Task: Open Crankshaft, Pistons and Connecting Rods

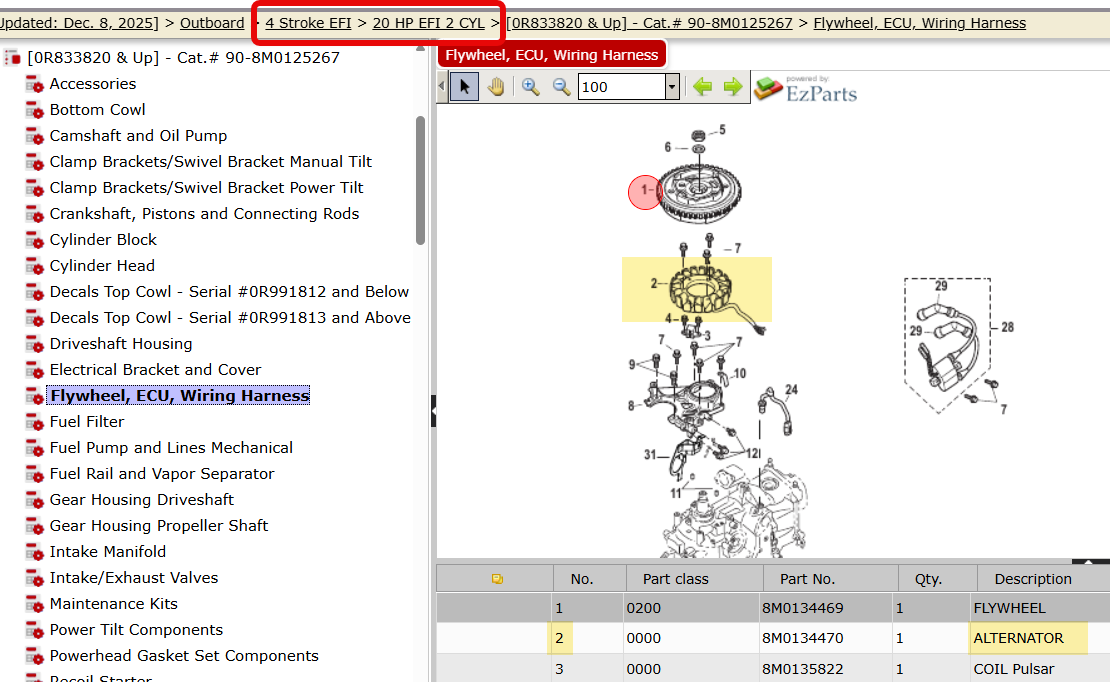Action: [x=204, y=214]
